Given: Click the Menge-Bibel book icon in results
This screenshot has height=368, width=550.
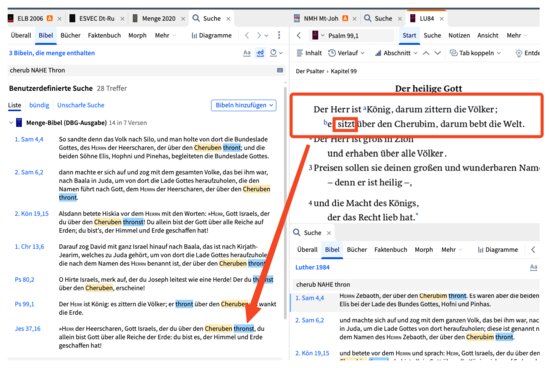Looking at the screenshot, I should [x=19, y=123].
